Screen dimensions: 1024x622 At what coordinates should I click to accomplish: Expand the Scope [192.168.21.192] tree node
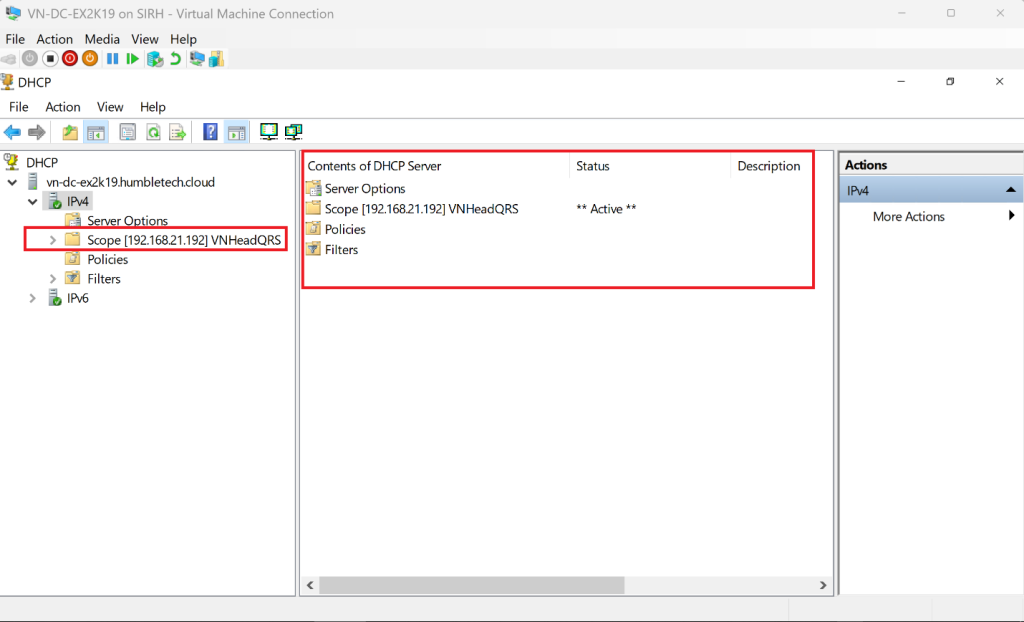tap(53, 240)
